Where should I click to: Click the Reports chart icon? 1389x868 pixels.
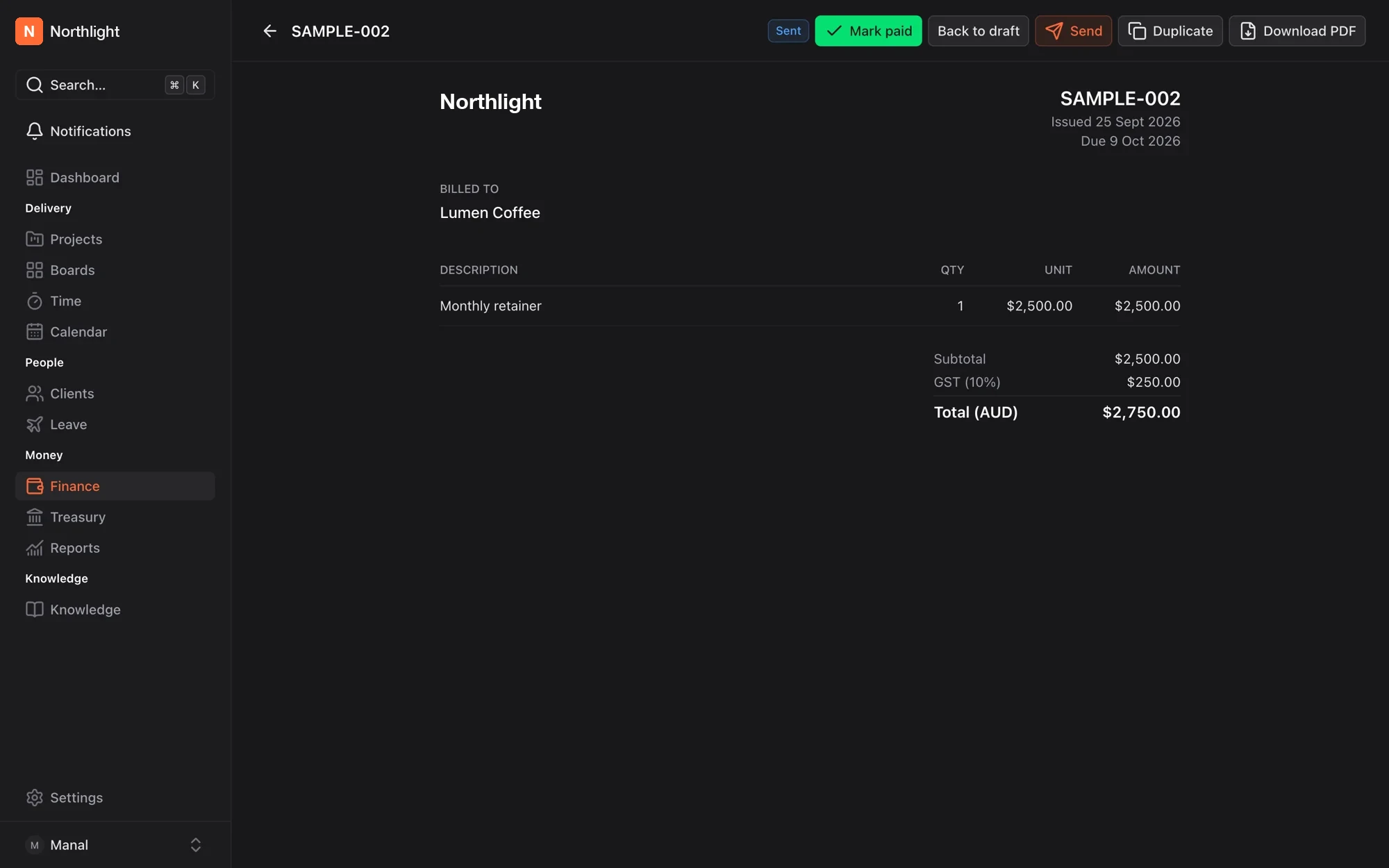coord(35,548)
